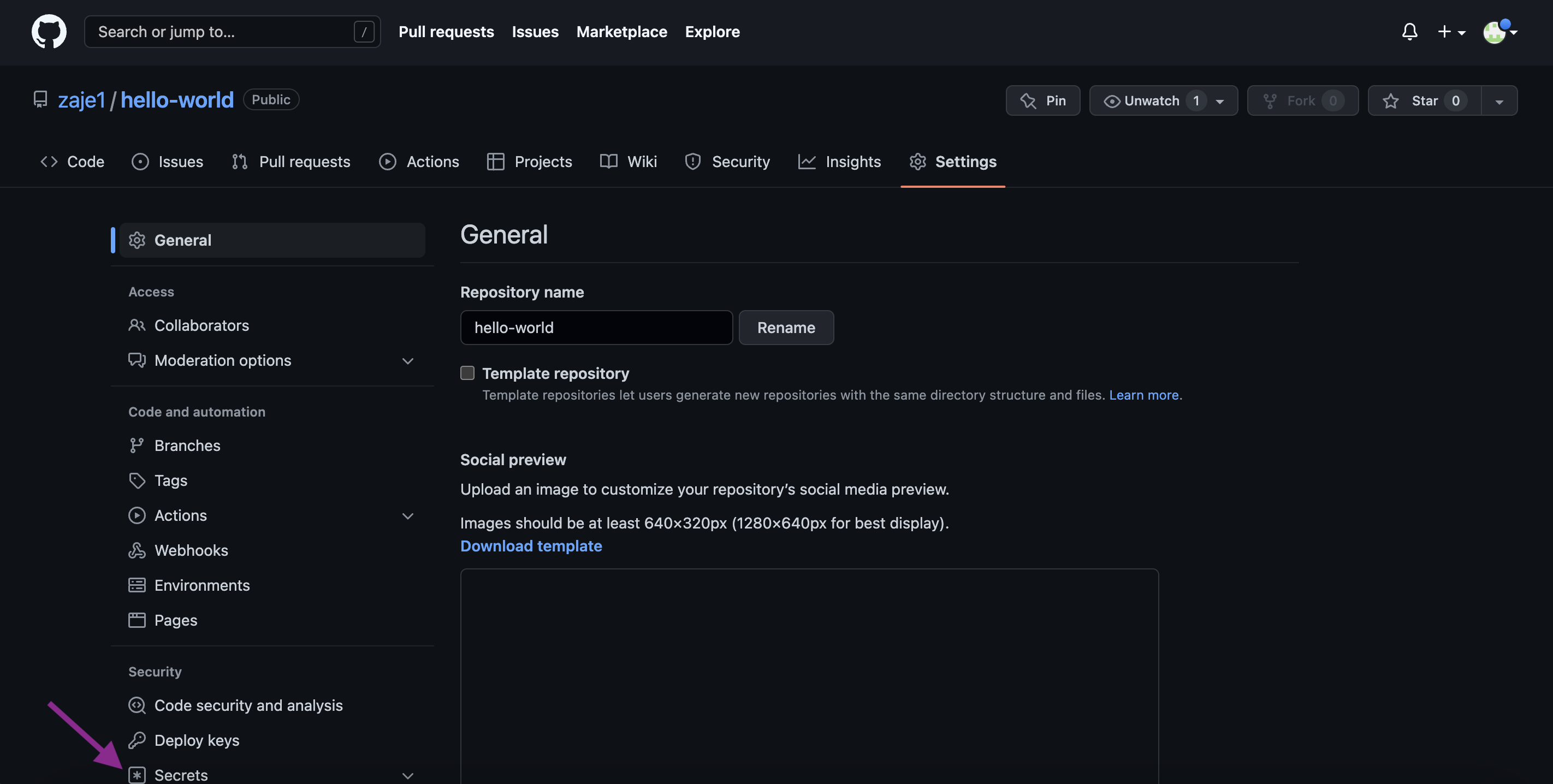Expand the Moderation options section

[408, 361]
